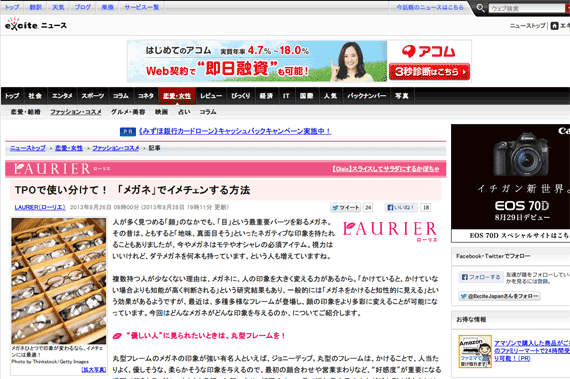Select the 経済 news tab
Viewport: 570px width, 379px height.
266,96
